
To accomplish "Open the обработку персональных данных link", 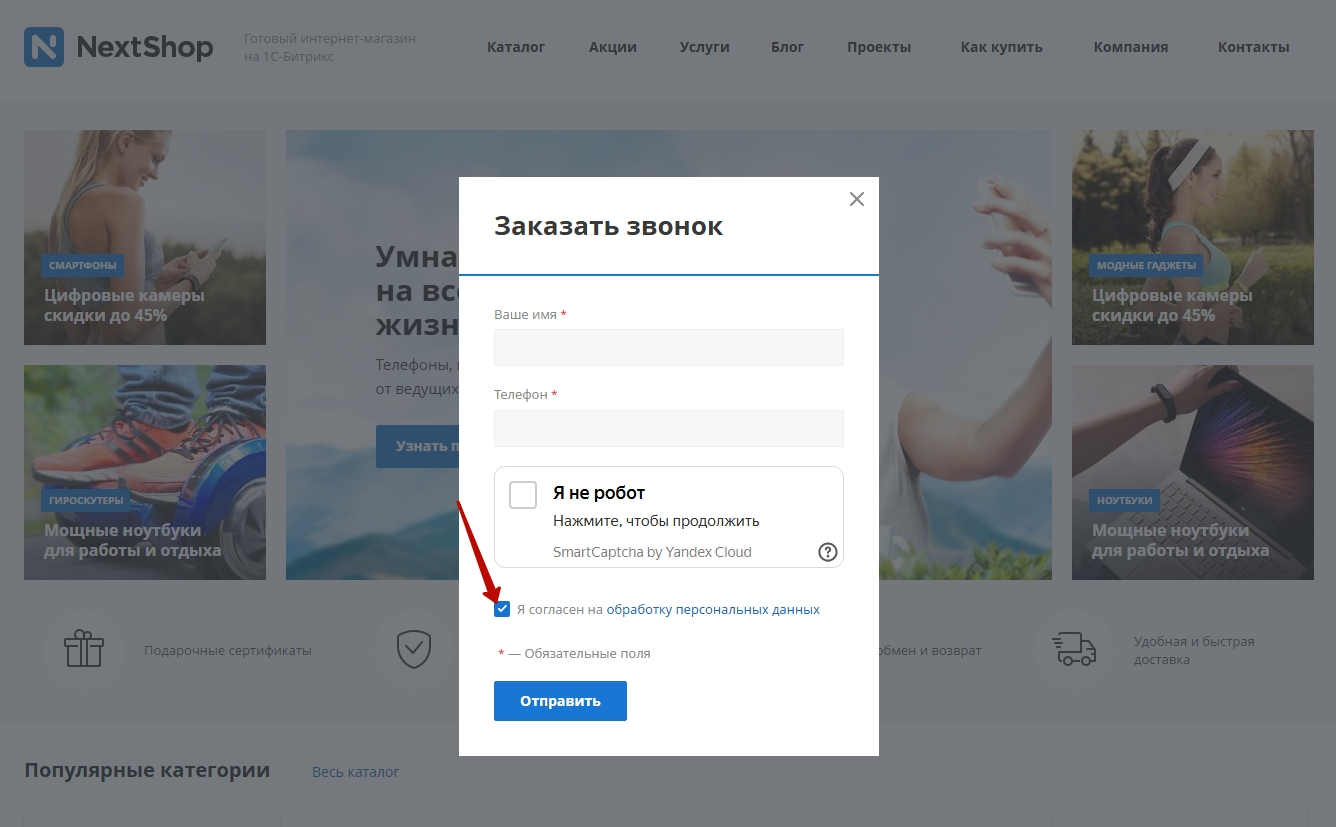I will coord(713,609).
